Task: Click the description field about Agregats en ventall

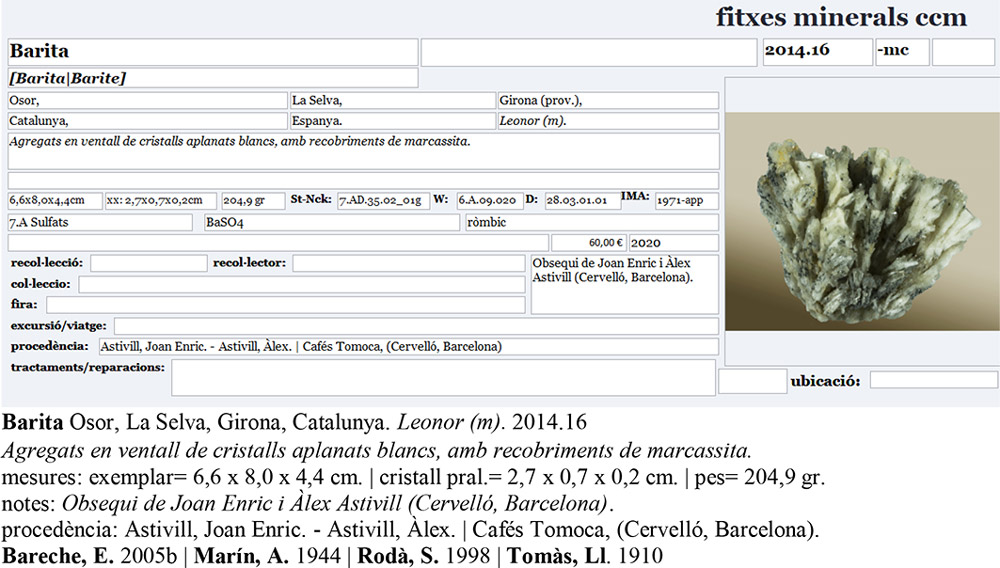Action: pos(364,151)
